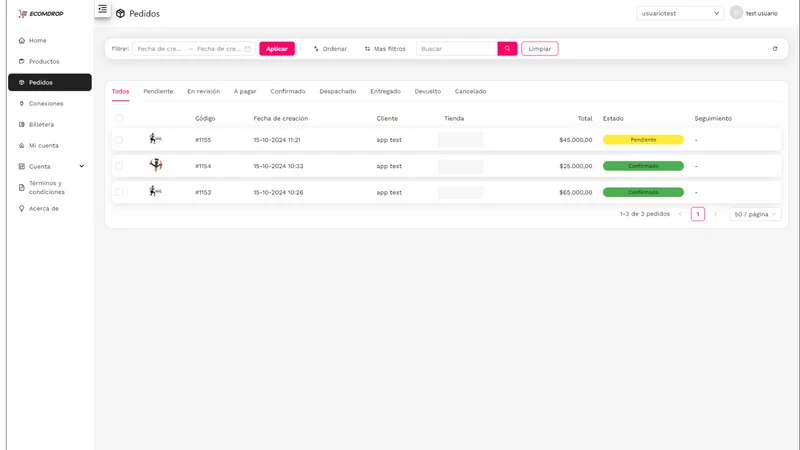
Task: Click the magenta search magnifier button
Action: [507, 48]
